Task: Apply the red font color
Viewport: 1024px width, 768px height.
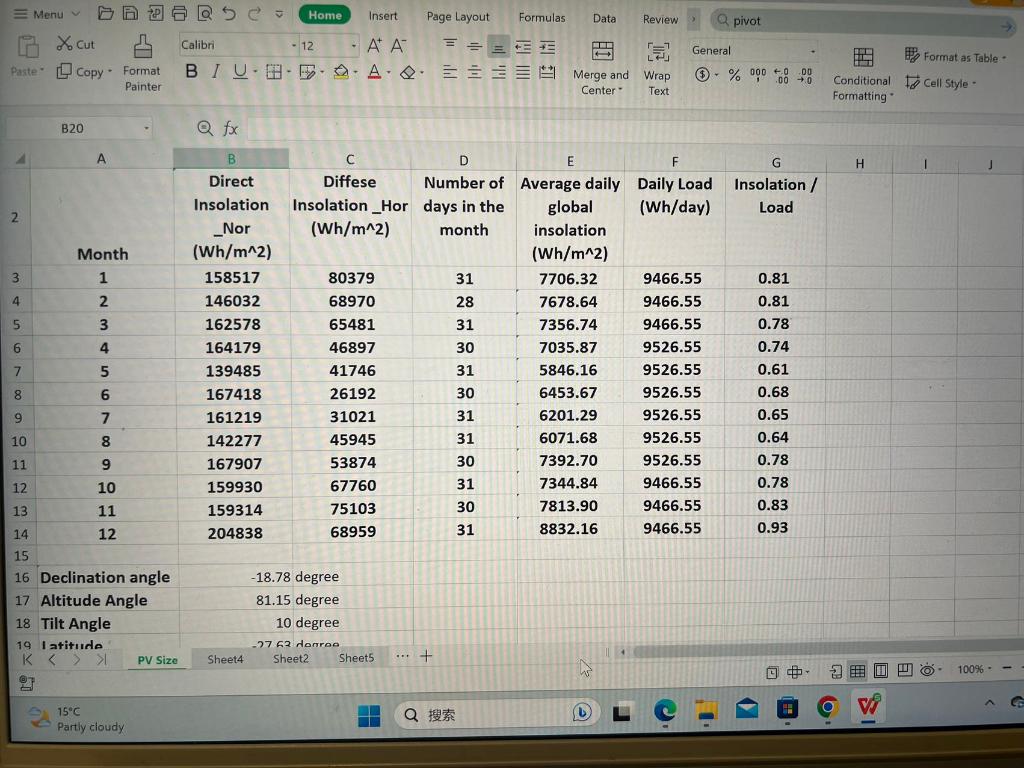Action: (x=374, y=72)
